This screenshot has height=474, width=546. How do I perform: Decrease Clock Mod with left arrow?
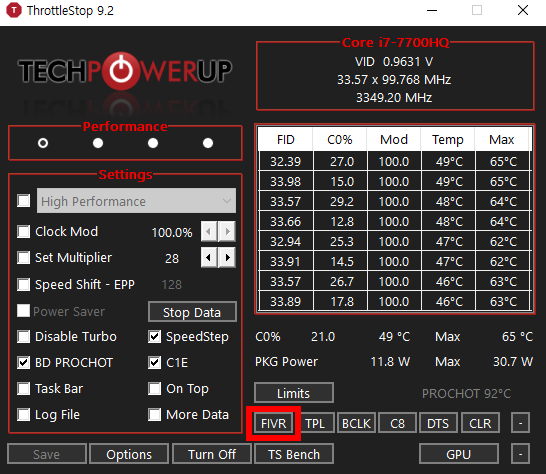209,231
